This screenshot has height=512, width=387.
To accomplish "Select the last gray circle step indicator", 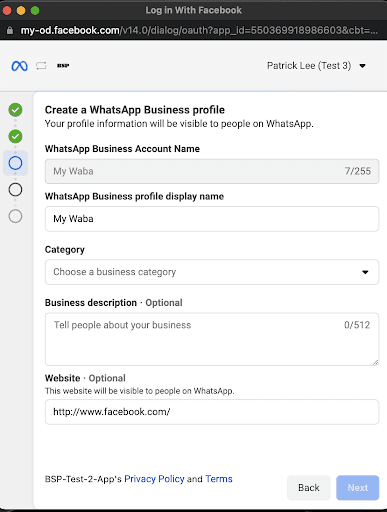I will tap(15, 216).
